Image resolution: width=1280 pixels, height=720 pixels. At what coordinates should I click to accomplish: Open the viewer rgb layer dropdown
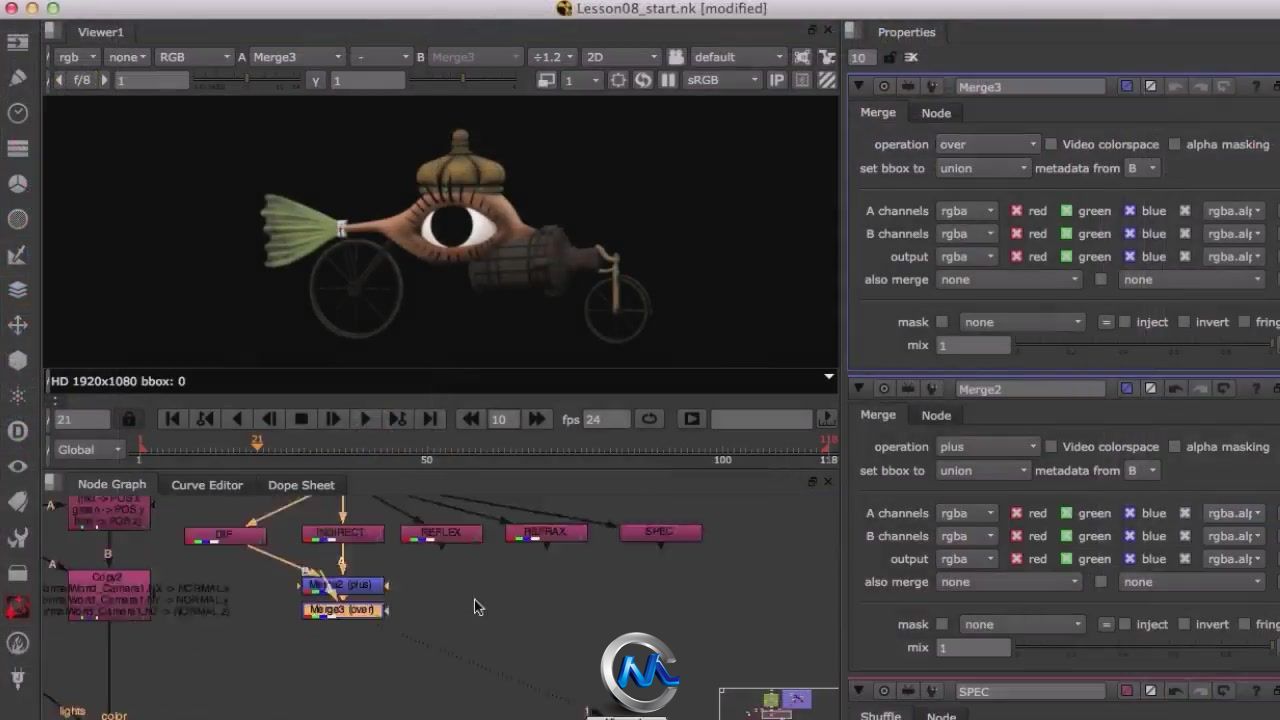pos(76,57)
